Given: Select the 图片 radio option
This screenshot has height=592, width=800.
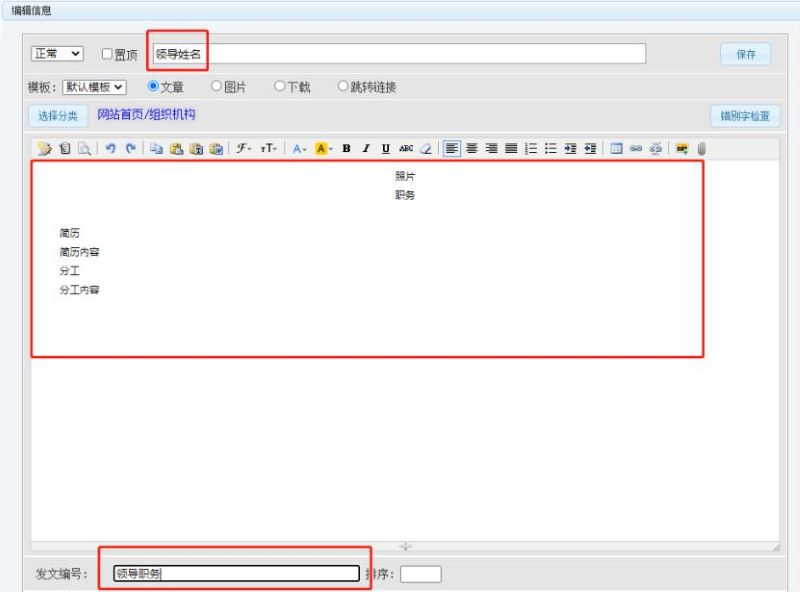Looking at the screenshot, I should 216,87.
